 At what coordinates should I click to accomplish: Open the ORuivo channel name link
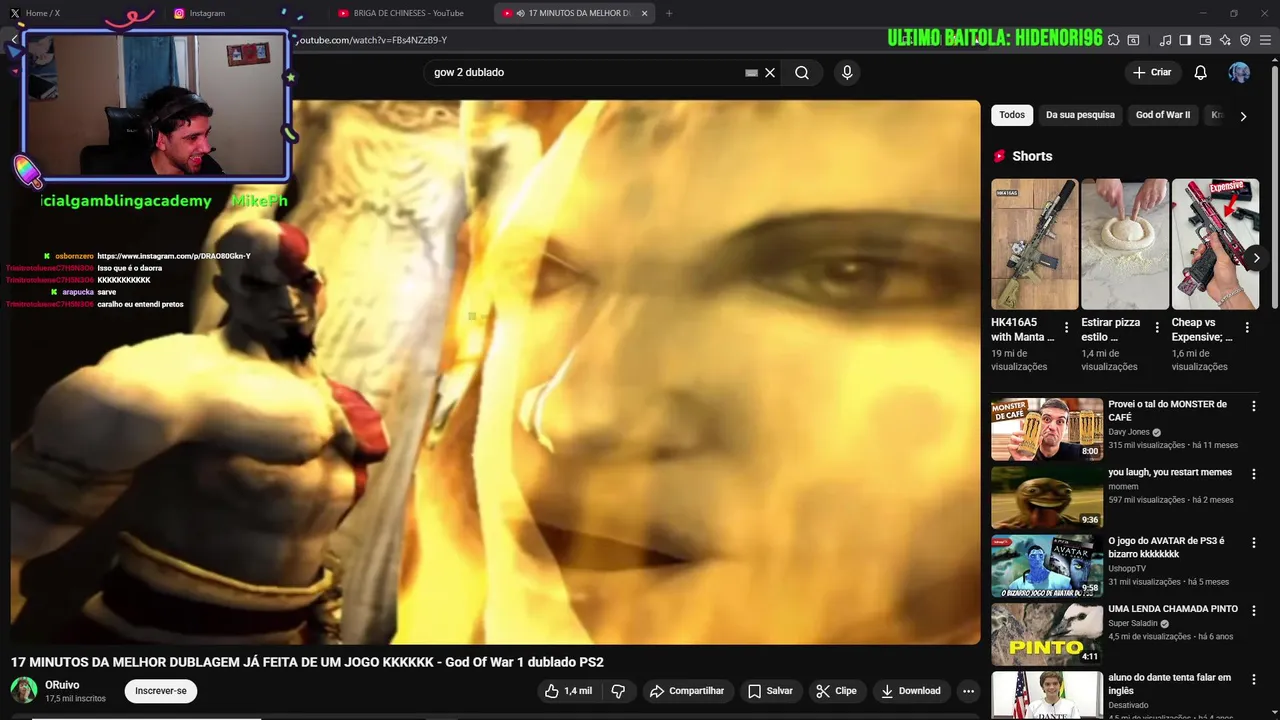tap(62, 685)
